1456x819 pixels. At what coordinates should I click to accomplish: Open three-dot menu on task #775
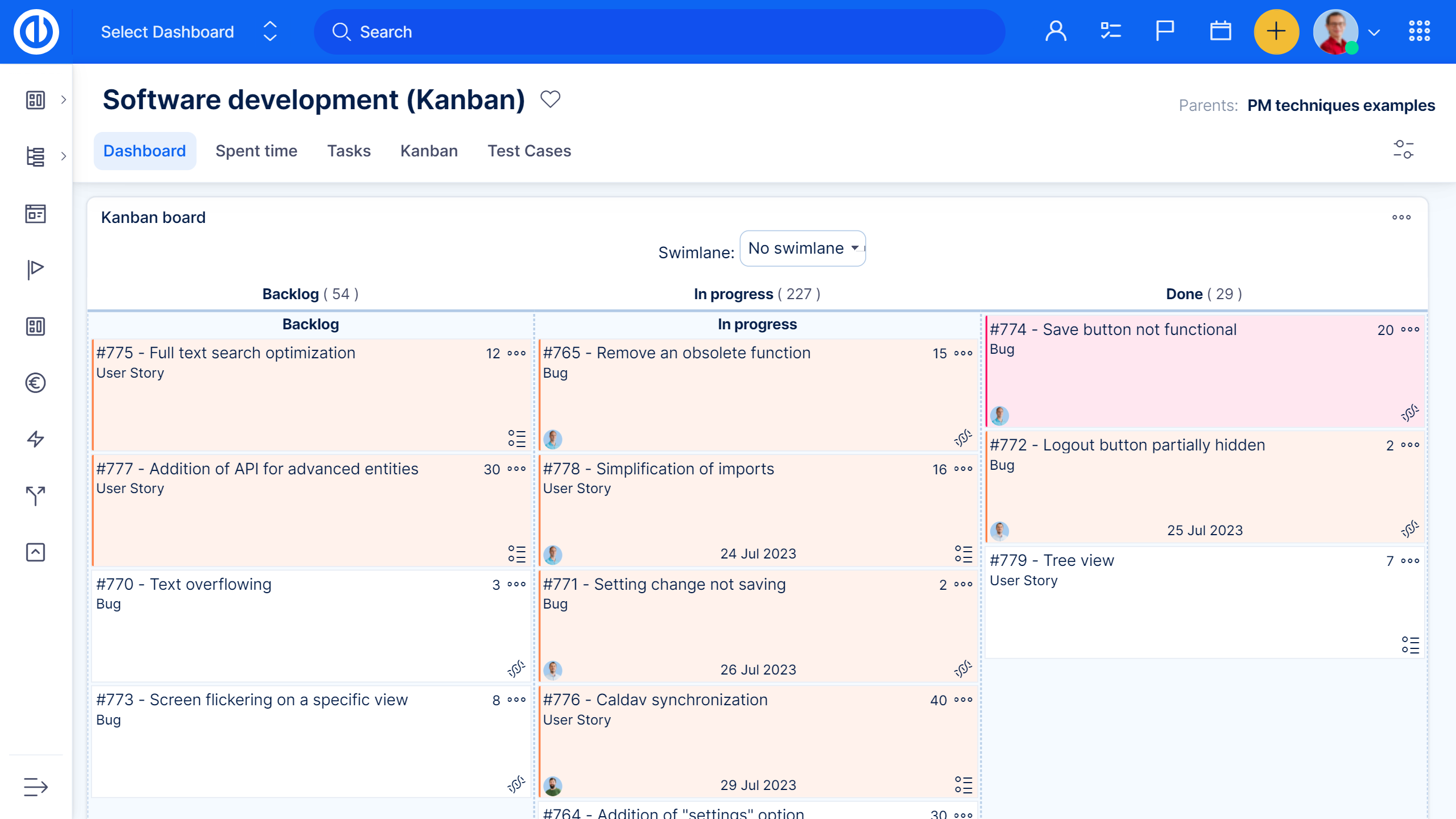pyautogui.click(x=516, y=353)
